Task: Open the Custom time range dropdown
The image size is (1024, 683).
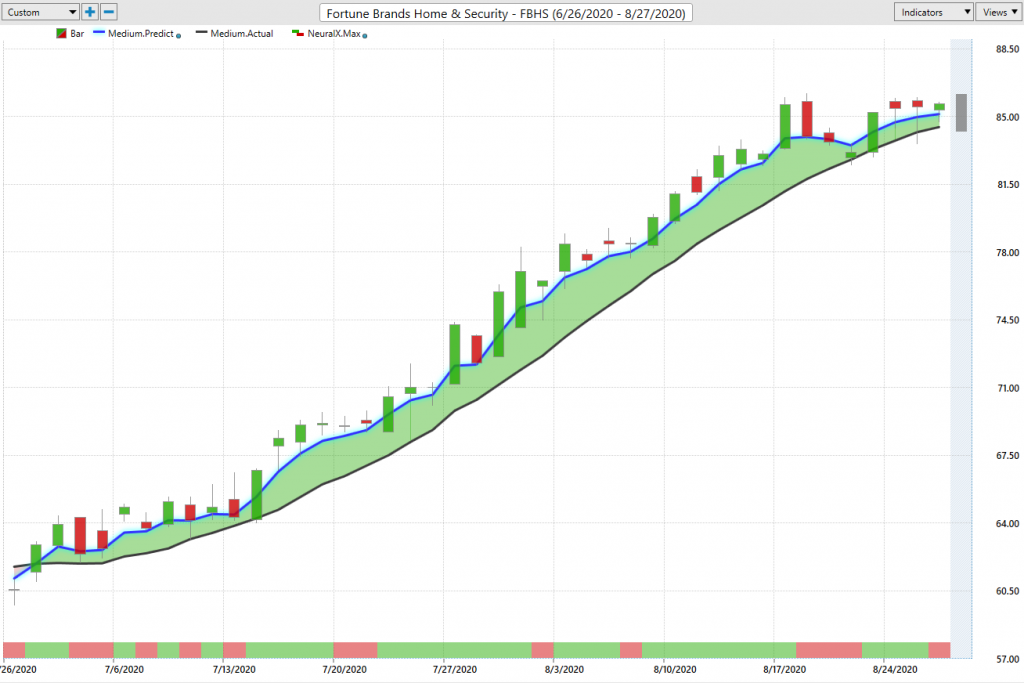Action: [40, 12]
